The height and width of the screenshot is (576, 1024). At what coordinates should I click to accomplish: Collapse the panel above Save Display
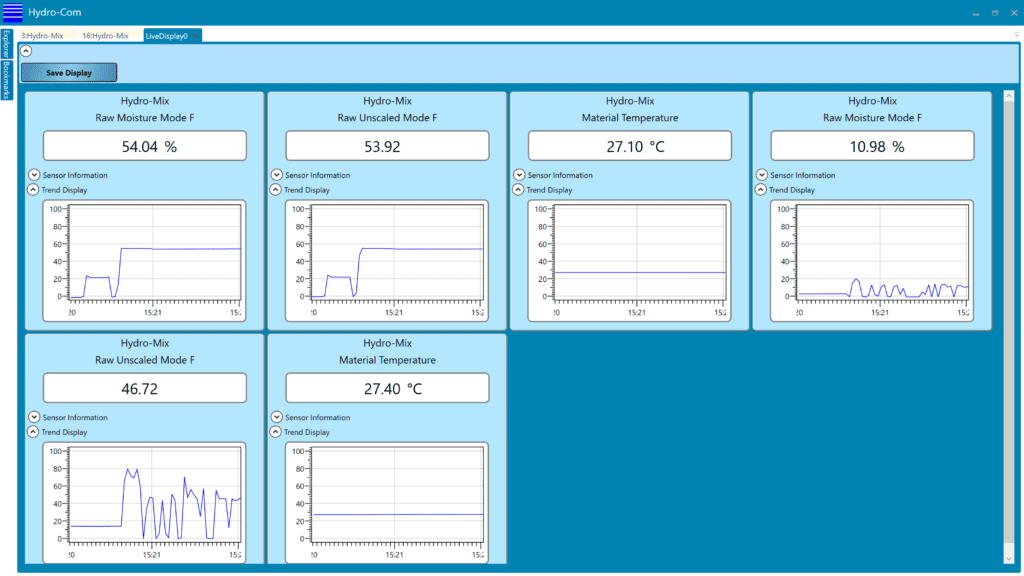click(26, 51)
